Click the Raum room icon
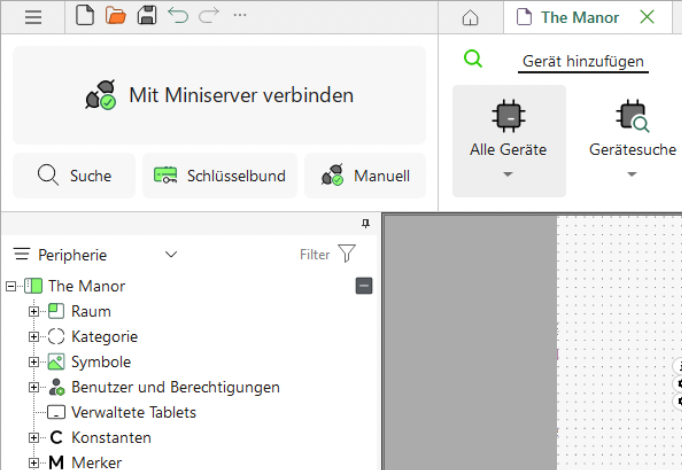 click(56, 311)
